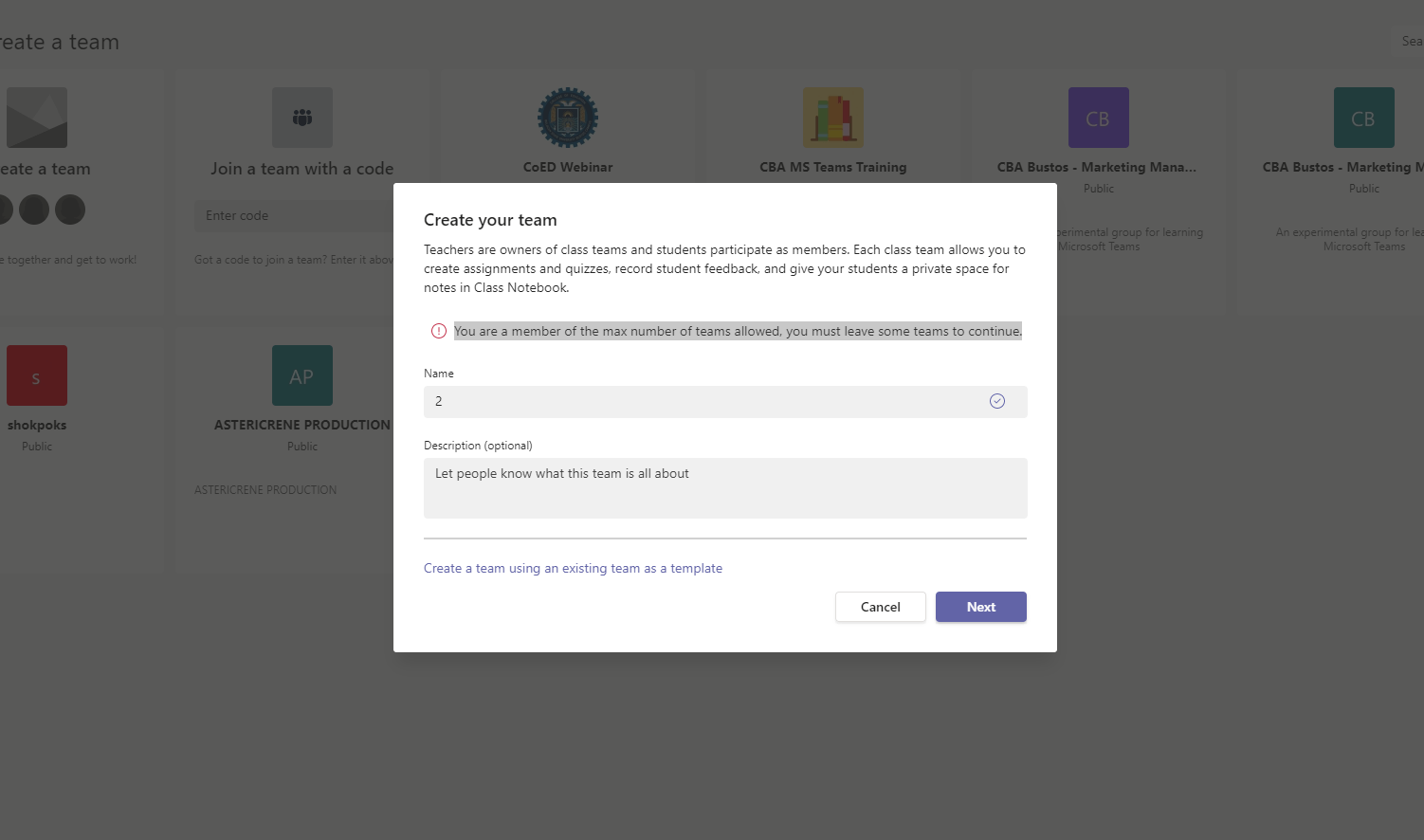Image resolution: width=1424 pixels, height=840 pixels.
Task: Select the max teams error message text
Action: pyautogui.click(x=738, y=331)
